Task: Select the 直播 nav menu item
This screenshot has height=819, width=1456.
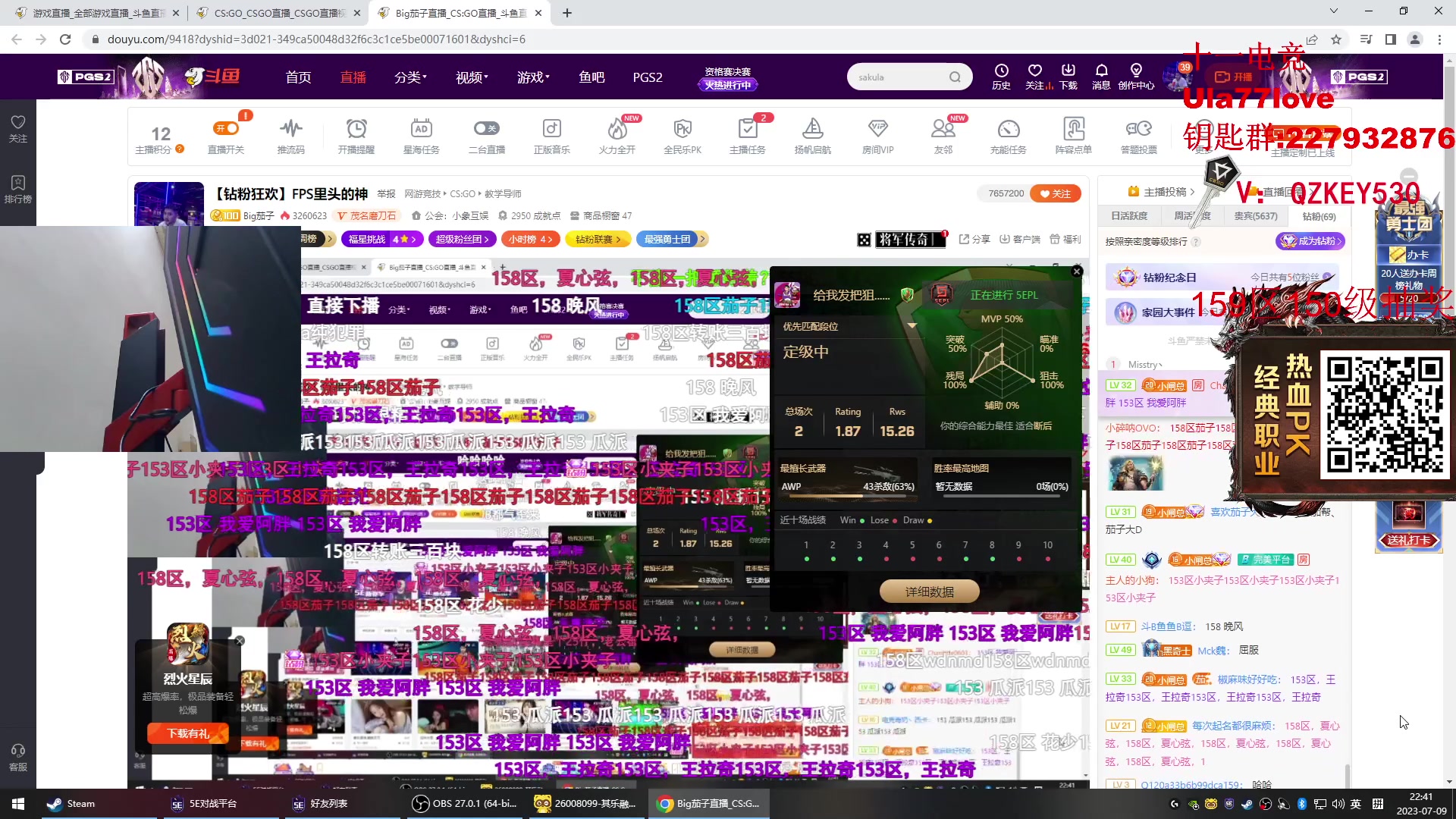Action: point(353,77)
